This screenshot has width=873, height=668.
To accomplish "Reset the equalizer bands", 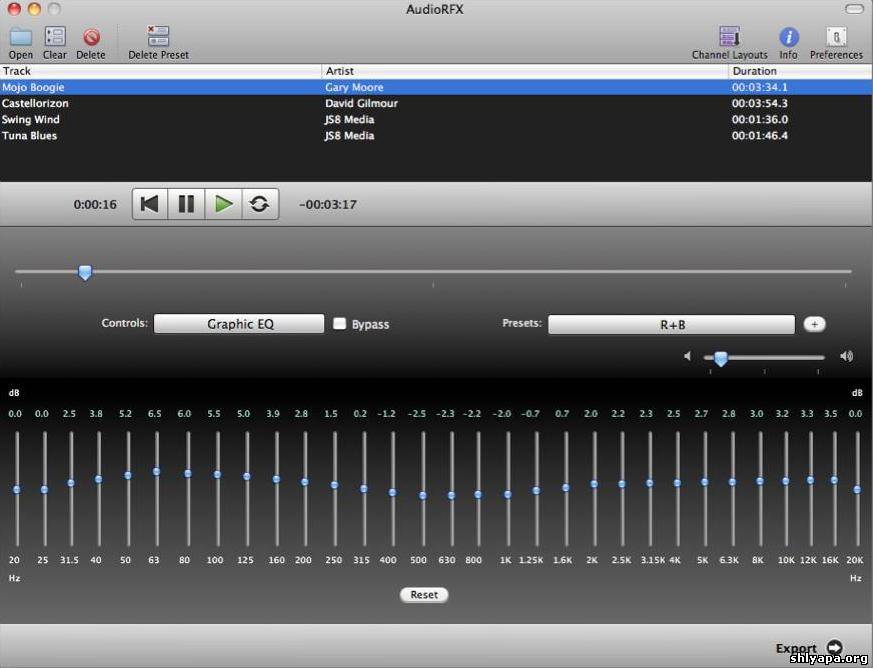I will click(424, 594).
